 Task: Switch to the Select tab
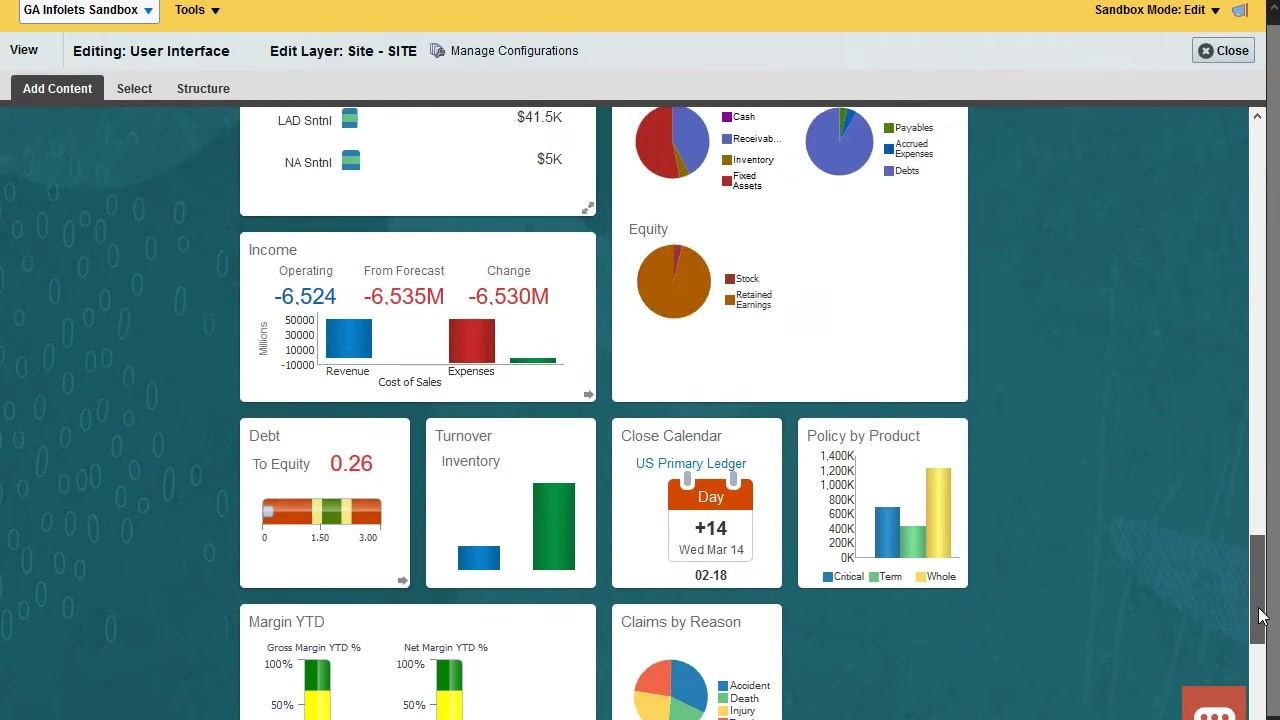point(134,89)
